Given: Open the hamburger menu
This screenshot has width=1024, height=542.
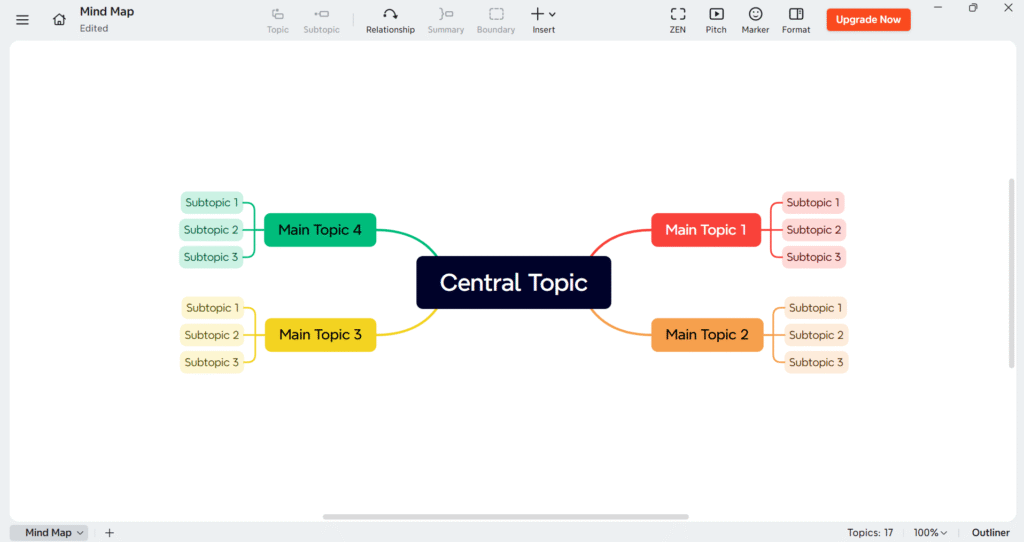Looking at the screenshot, I should (x=22, y=20).
